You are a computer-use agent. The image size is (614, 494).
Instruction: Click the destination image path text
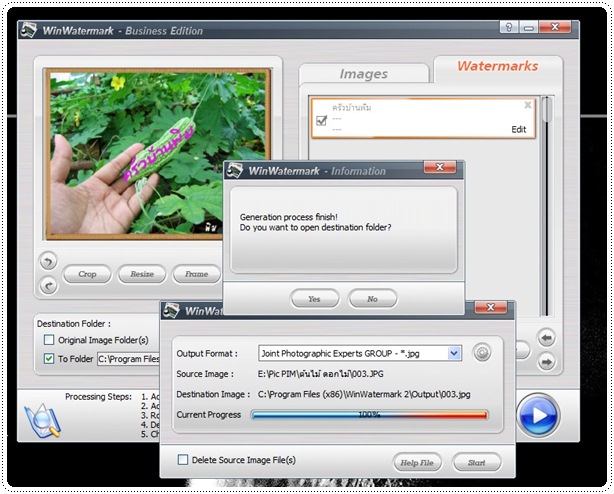(x=364, y=394)
